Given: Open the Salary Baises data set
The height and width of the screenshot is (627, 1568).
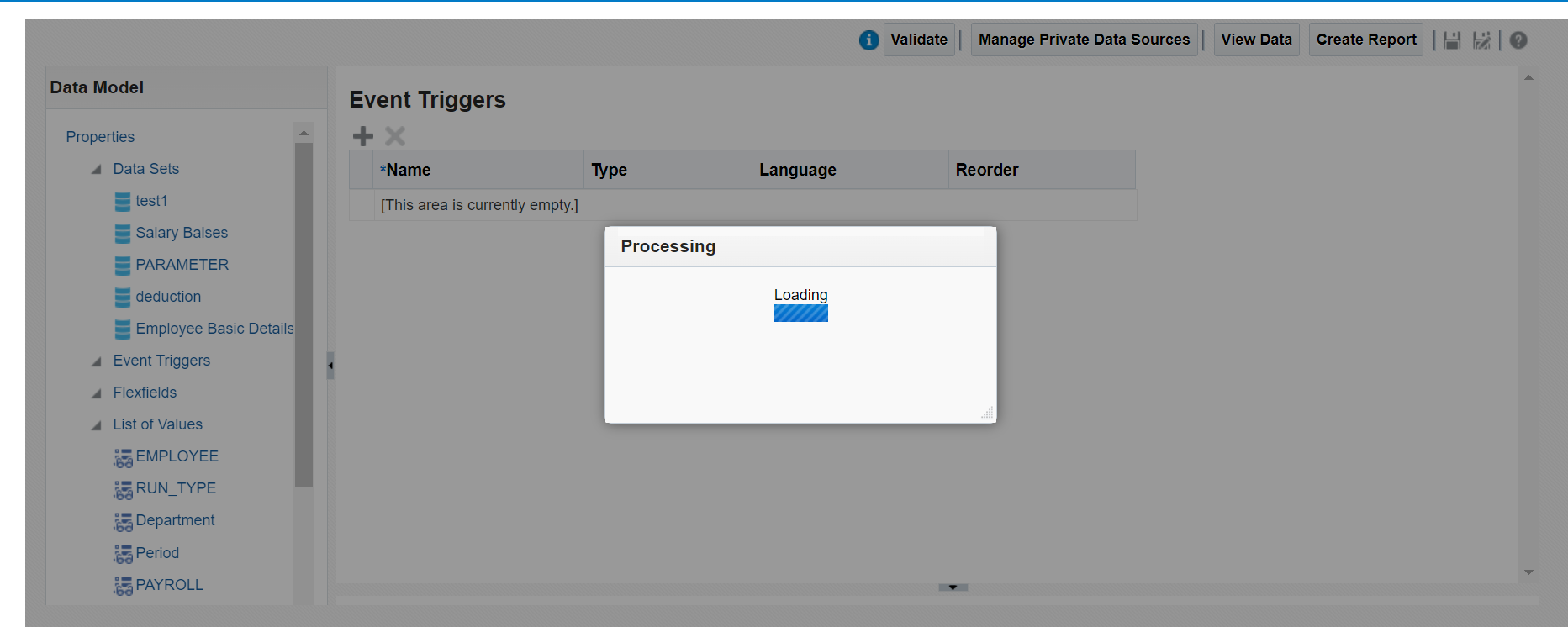Looking at the screenshot, I should 182,233.
